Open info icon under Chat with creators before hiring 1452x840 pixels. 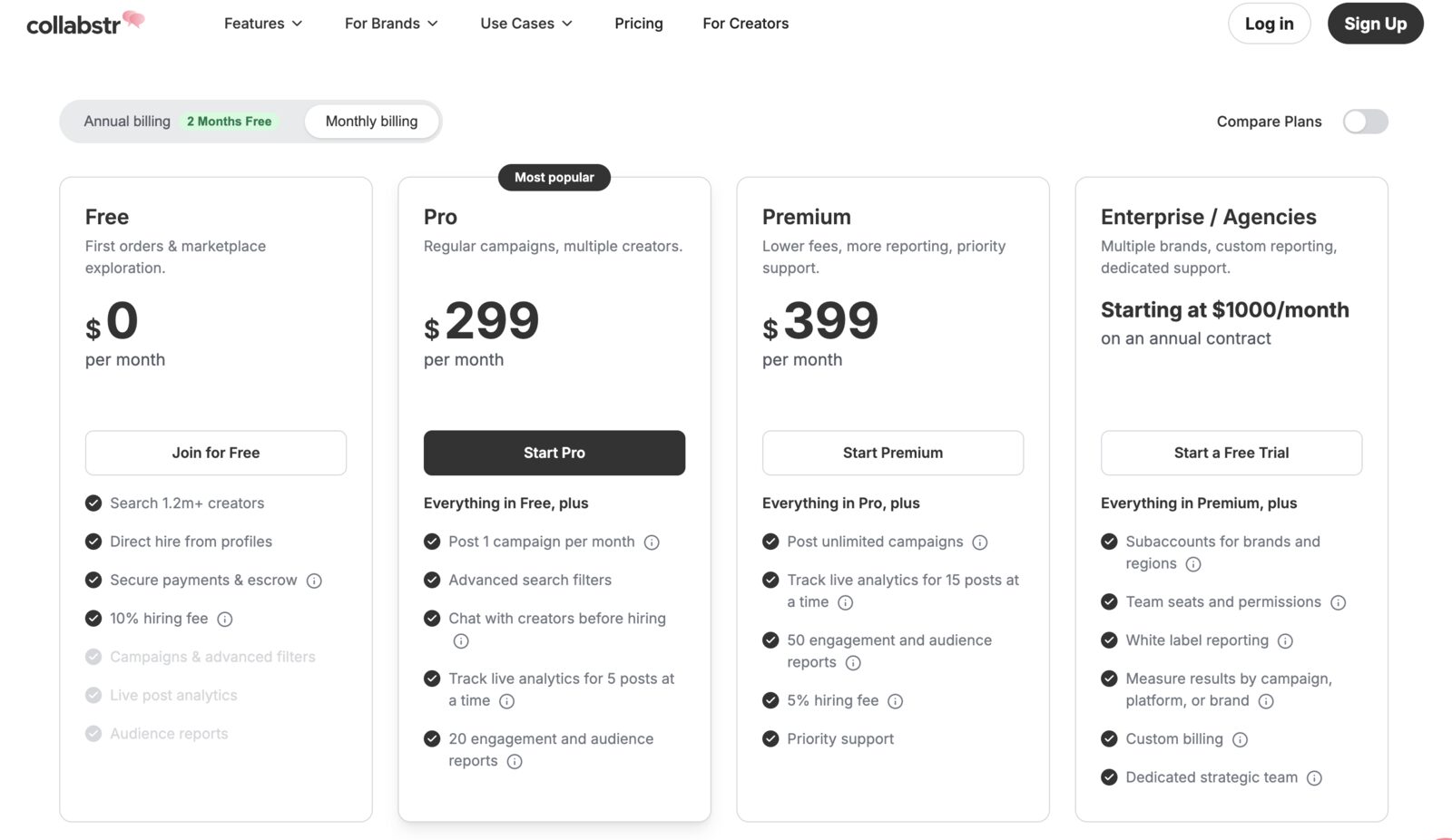[461, 641]
